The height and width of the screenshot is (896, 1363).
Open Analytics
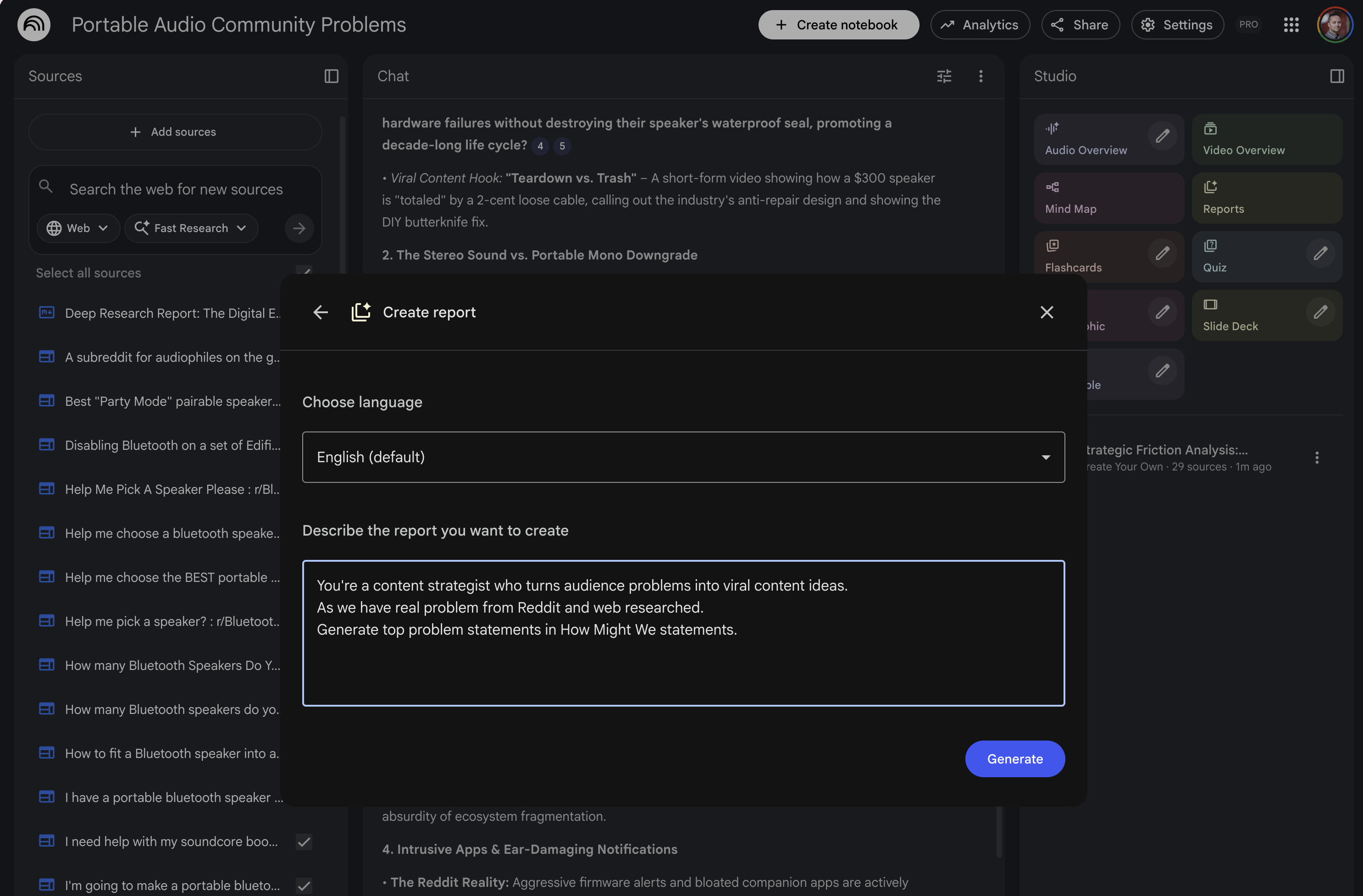point(980,25)
